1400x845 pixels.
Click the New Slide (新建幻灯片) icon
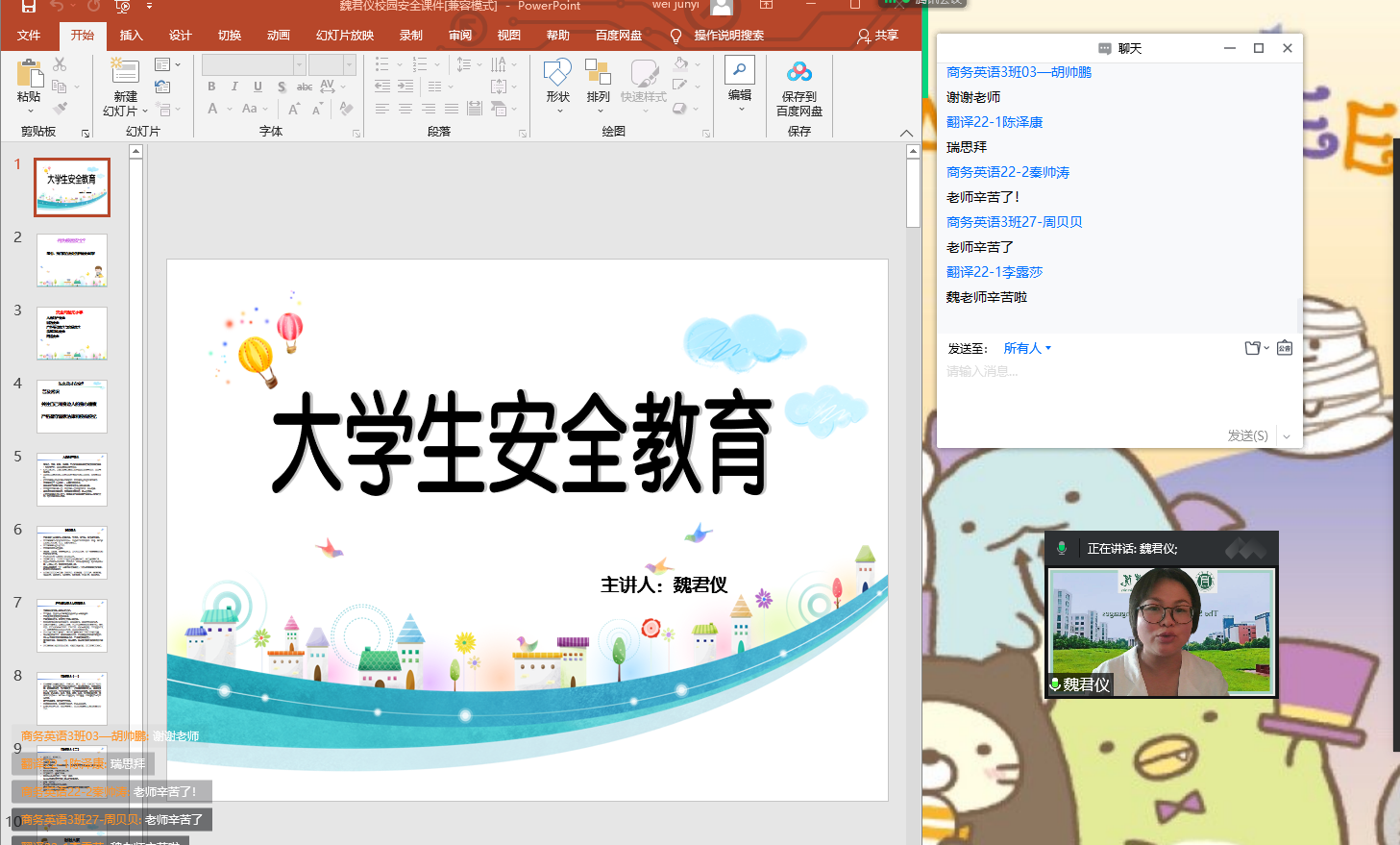pos(125,72)
